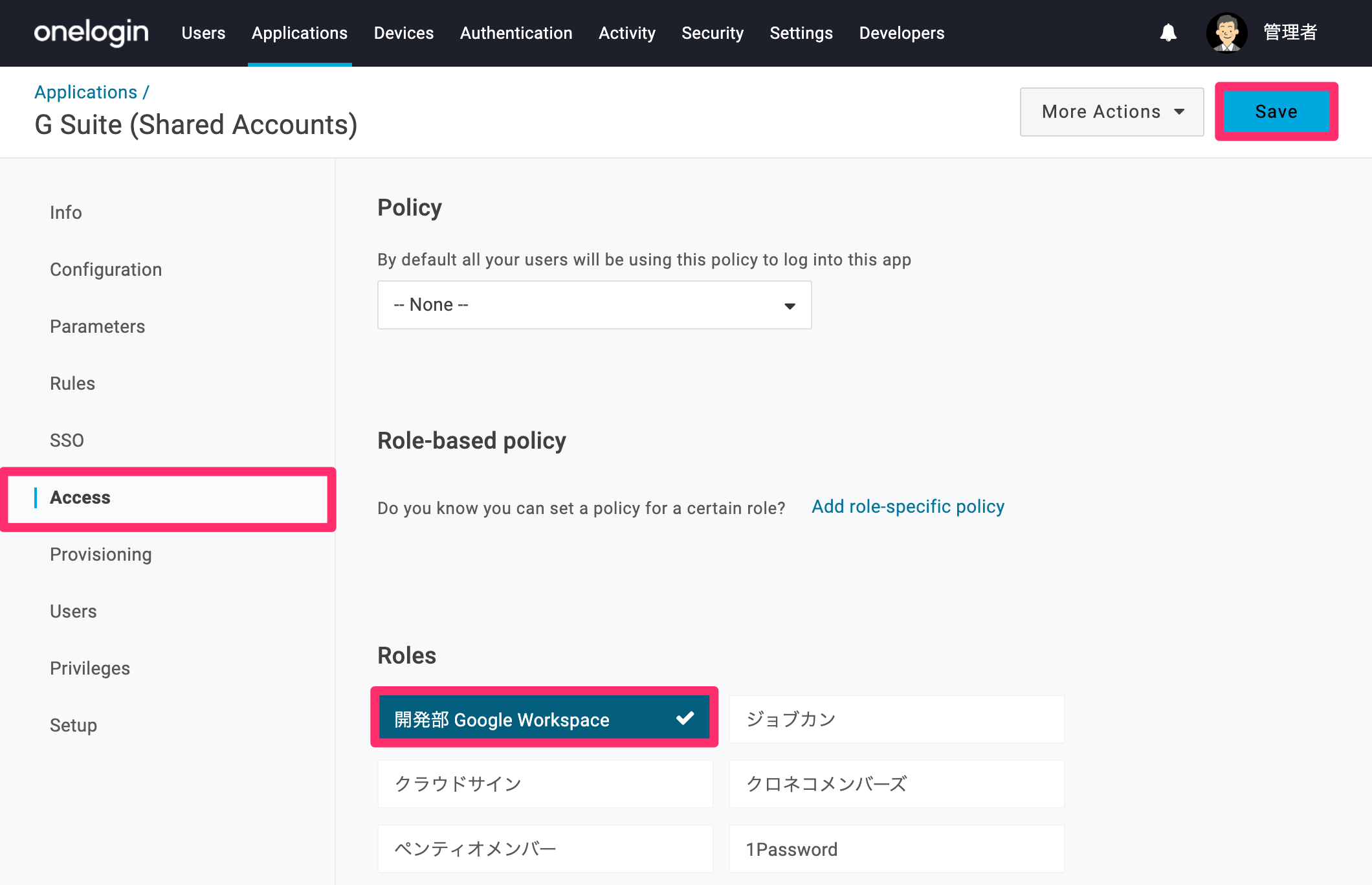Open the Devices top menu

pyautogui.click(x=404, y=33)
